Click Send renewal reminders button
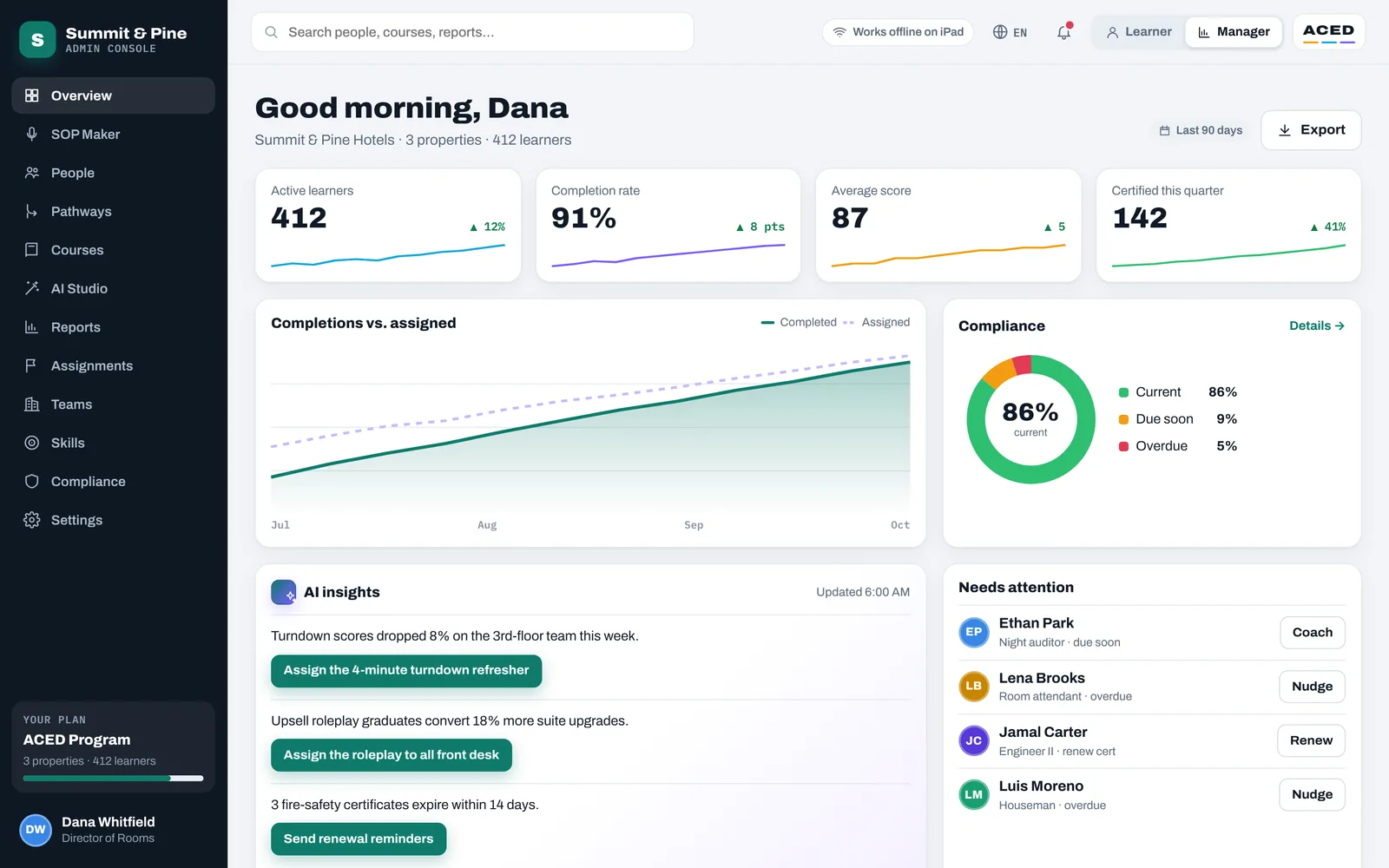Screen dimensions: 1389x868 [x=359, y=838]
